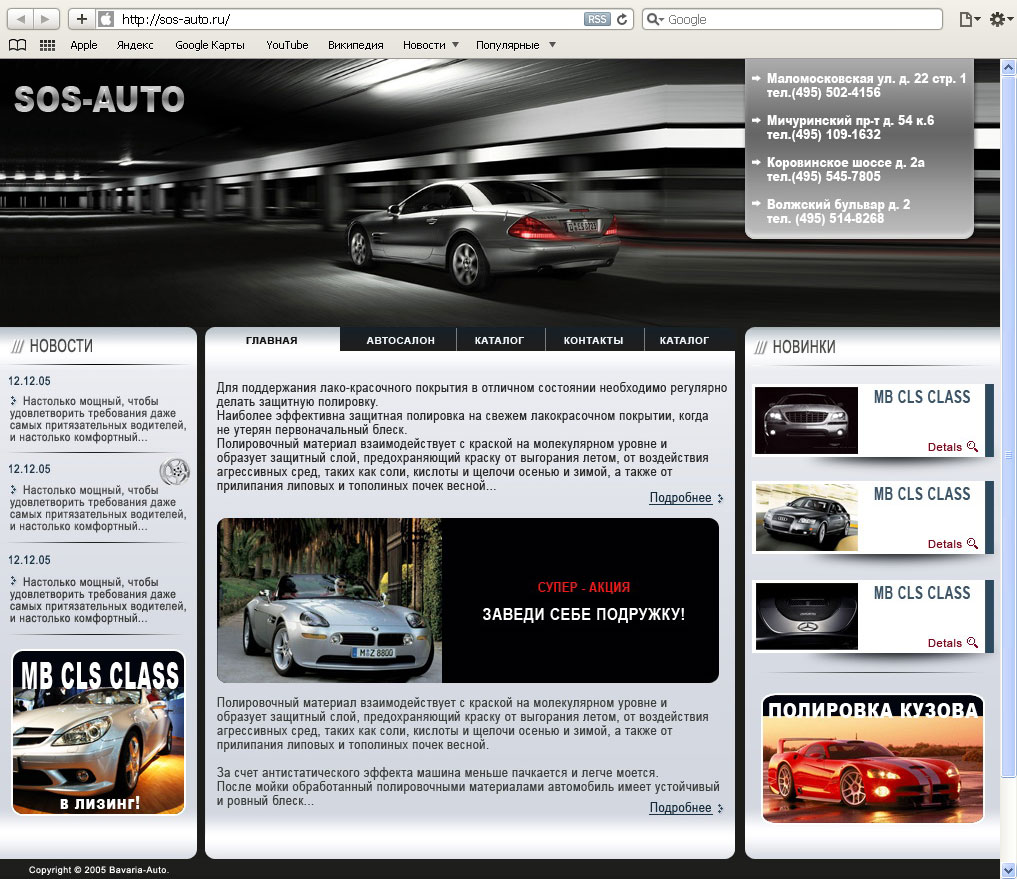Open the gear settings menu

tap(999, 19)
